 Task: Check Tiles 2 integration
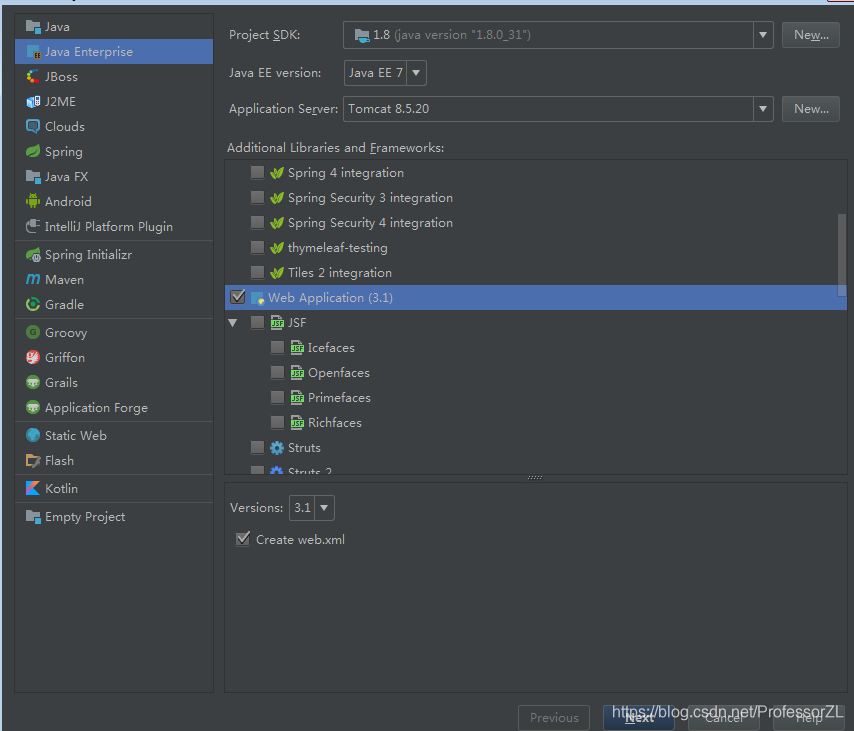point(257,272)
